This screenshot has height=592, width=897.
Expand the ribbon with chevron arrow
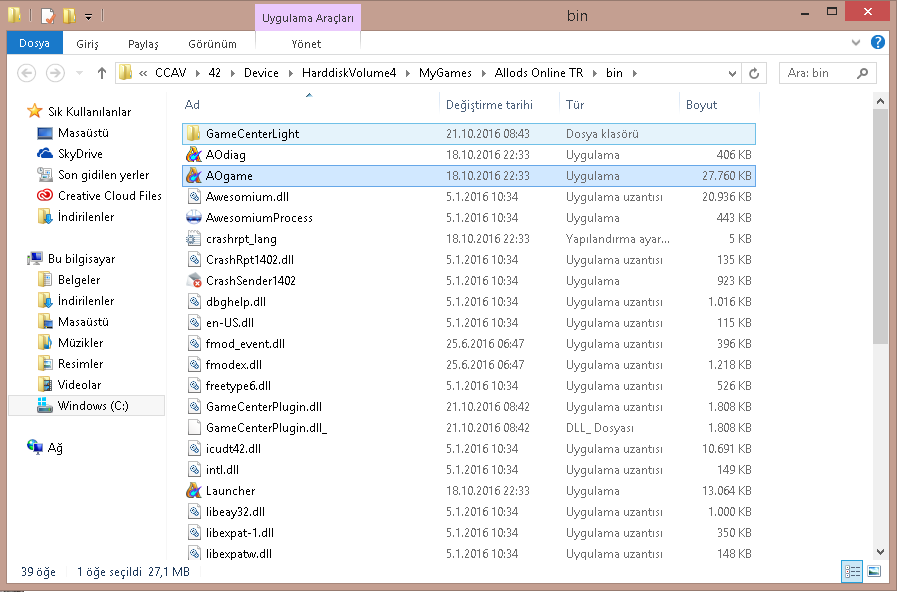(x=856, y=44)
